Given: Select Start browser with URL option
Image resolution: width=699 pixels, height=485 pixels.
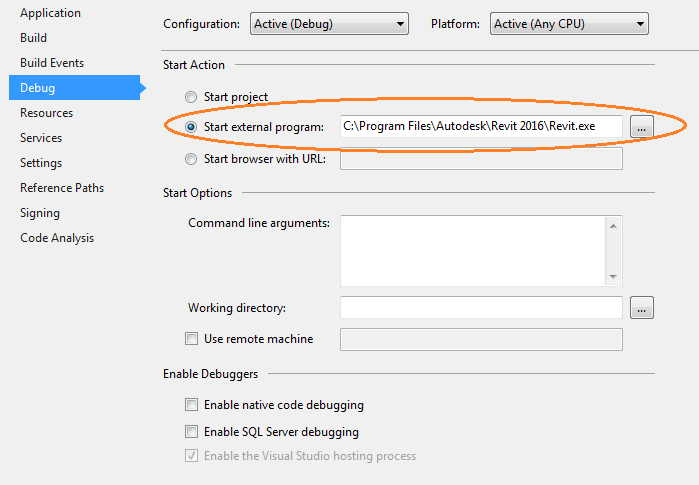Looking at the screenshot, I should [191, 158].
